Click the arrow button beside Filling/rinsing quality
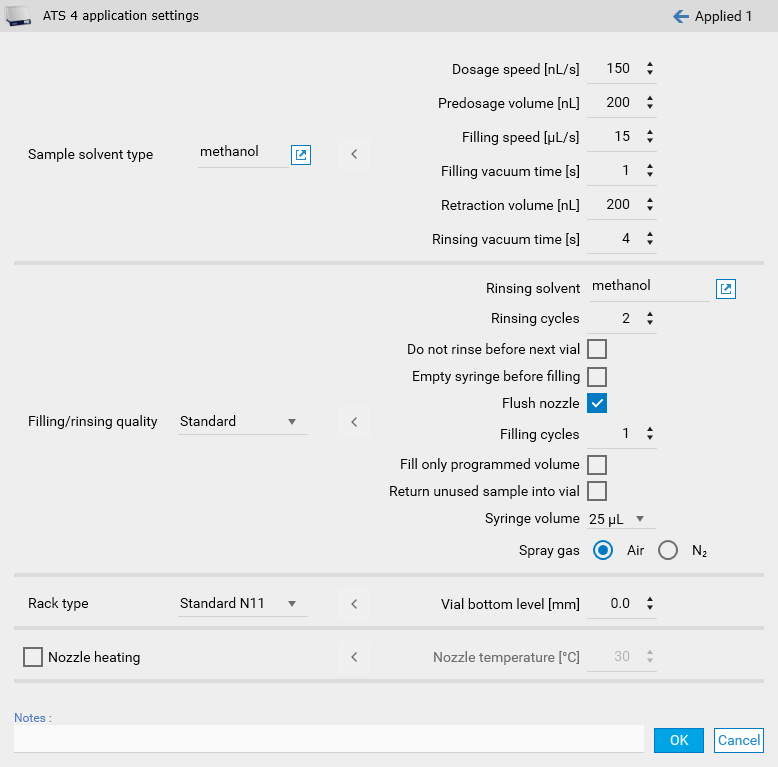This screenshot has width=778, height=767. [x=353, y=422]
